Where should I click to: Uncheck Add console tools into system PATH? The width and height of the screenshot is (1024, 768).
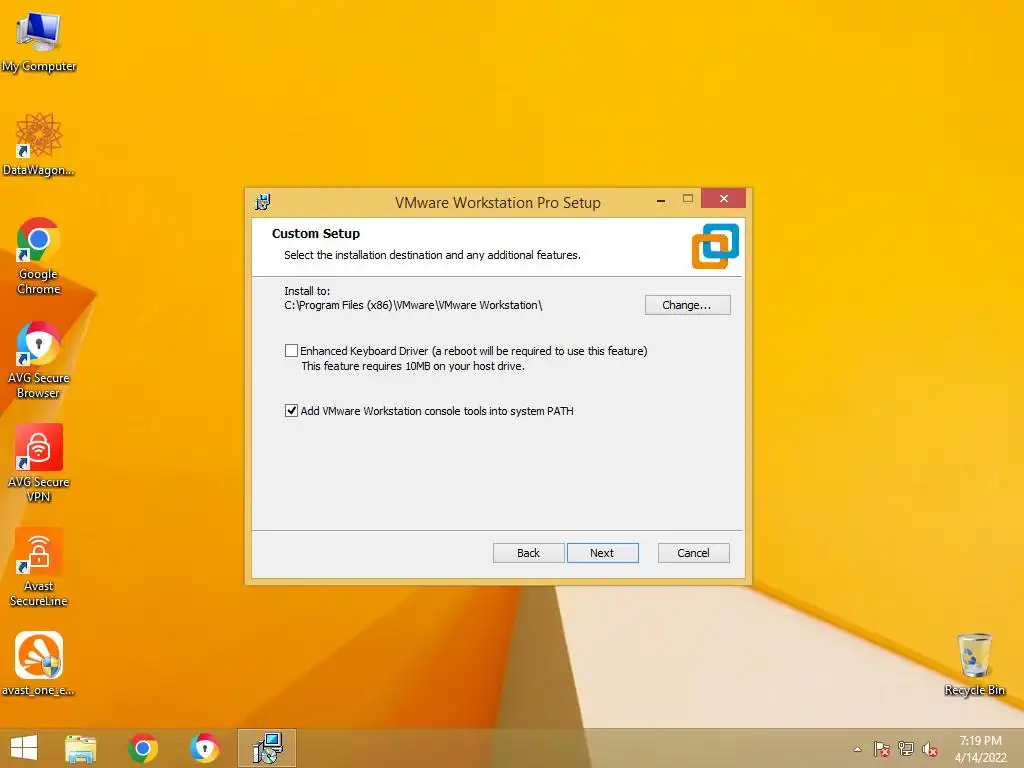coord(291,411)
